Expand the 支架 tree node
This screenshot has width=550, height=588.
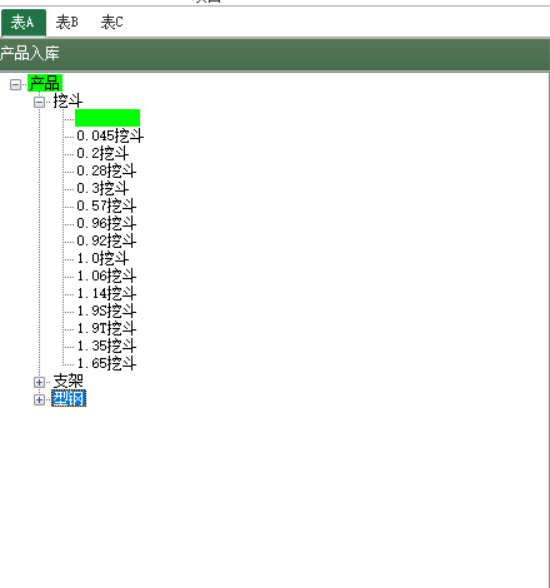[x=39, y=382]
